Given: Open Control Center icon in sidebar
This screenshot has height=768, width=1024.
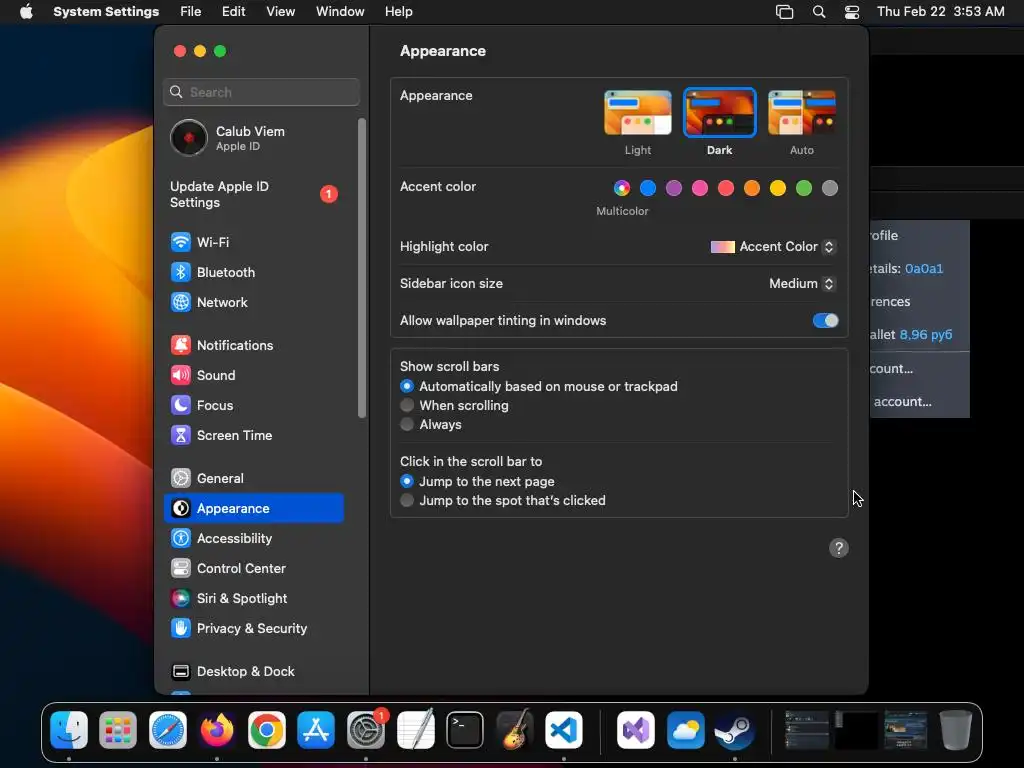Looking at the screenshot, I should tap(181, 569).
